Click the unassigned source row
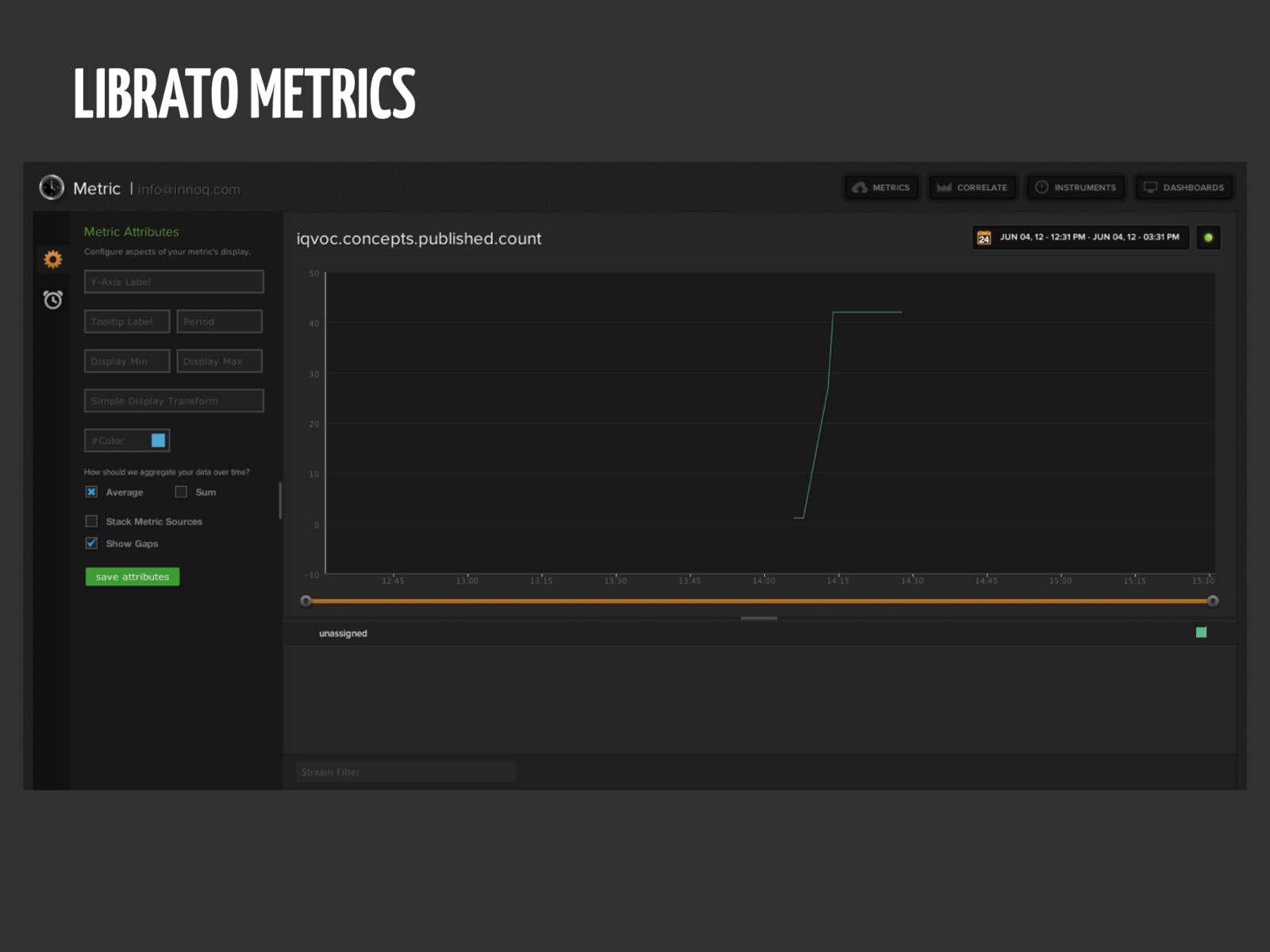Screen dimensions: 1270x952 tap(760, 633)
